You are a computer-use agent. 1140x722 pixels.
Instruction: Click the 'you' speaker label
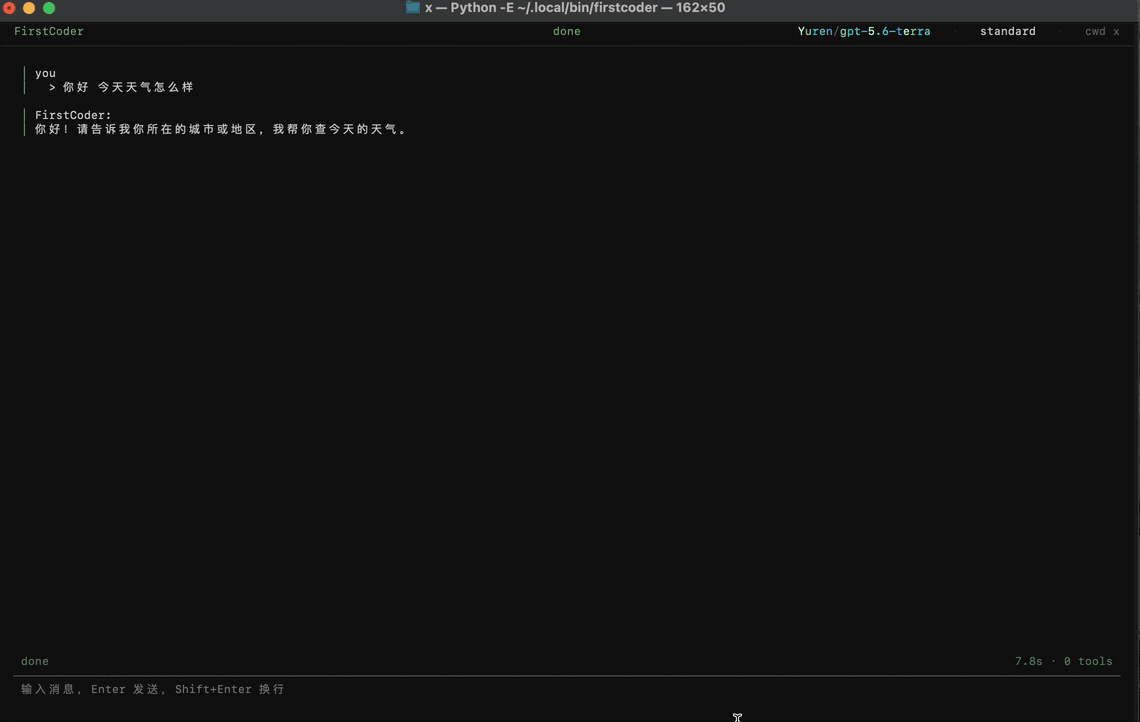click(45, 73)
